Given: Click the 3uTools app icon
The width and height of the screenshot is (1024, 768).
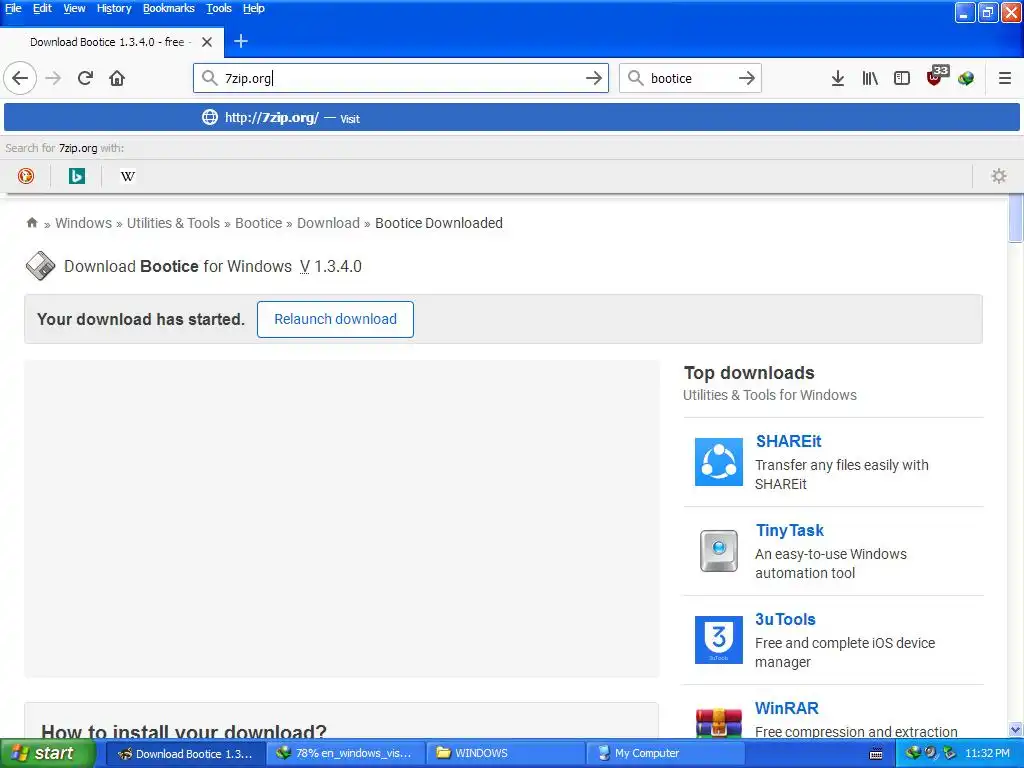Looking at the screenshot, I should (x=718, y=639).
